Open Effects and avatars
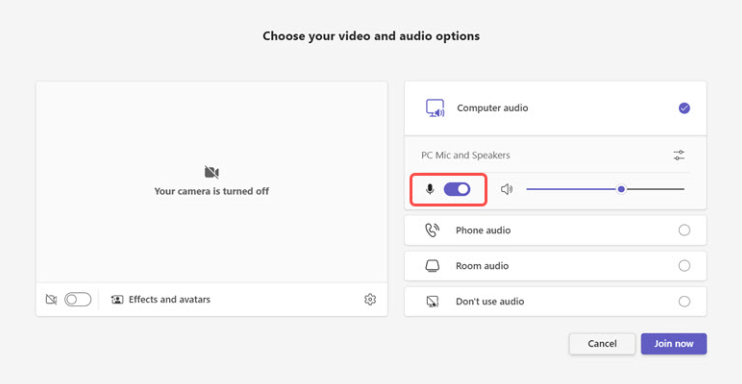 161,300
